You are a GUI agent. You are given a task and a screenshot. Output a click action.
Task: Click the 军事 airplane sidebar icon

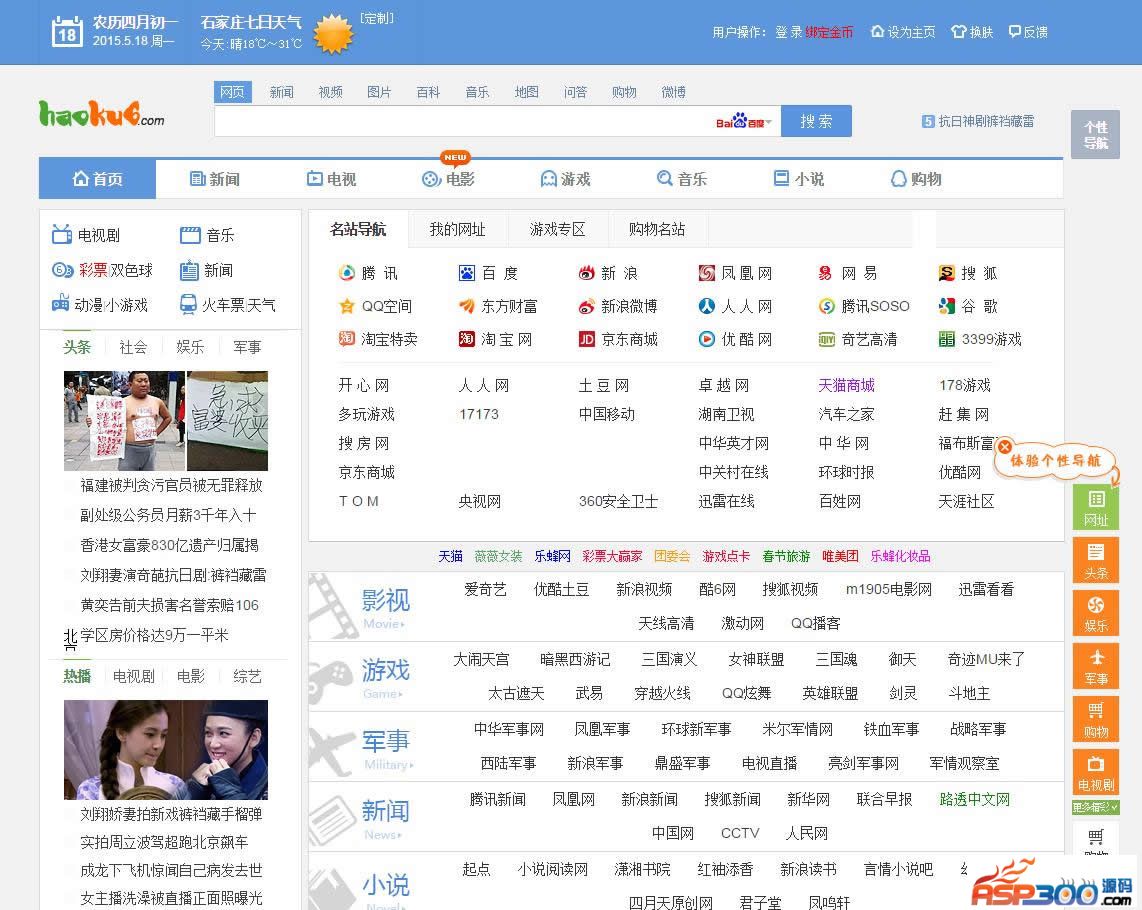(x=1096, y=666)
